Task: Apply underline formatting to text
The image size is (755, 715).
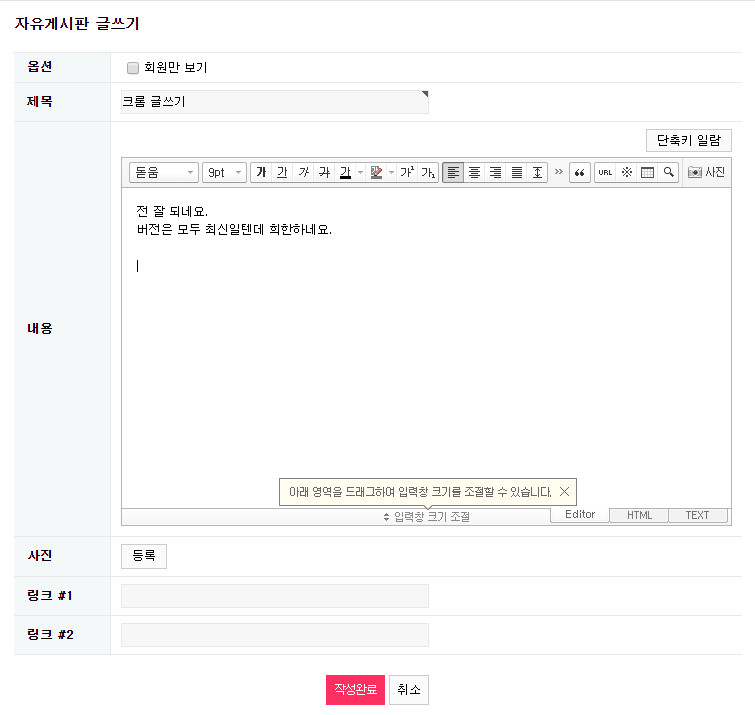Action: [x=282, y=173]
